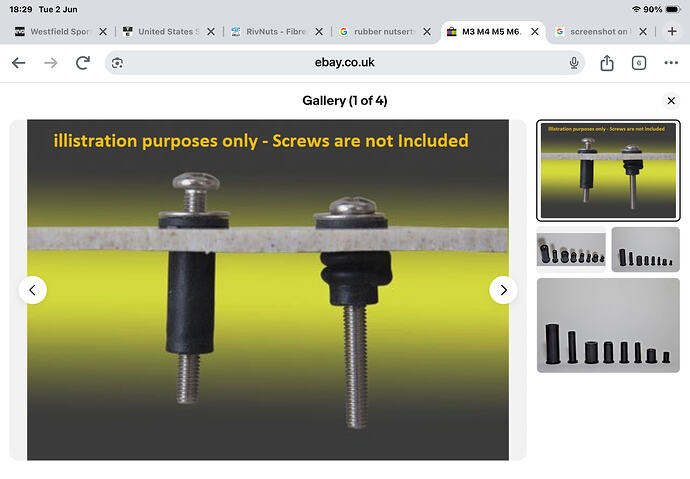Select the large thumbnail of eight black nutserts
690x479 pixels.
click(608, 325)
